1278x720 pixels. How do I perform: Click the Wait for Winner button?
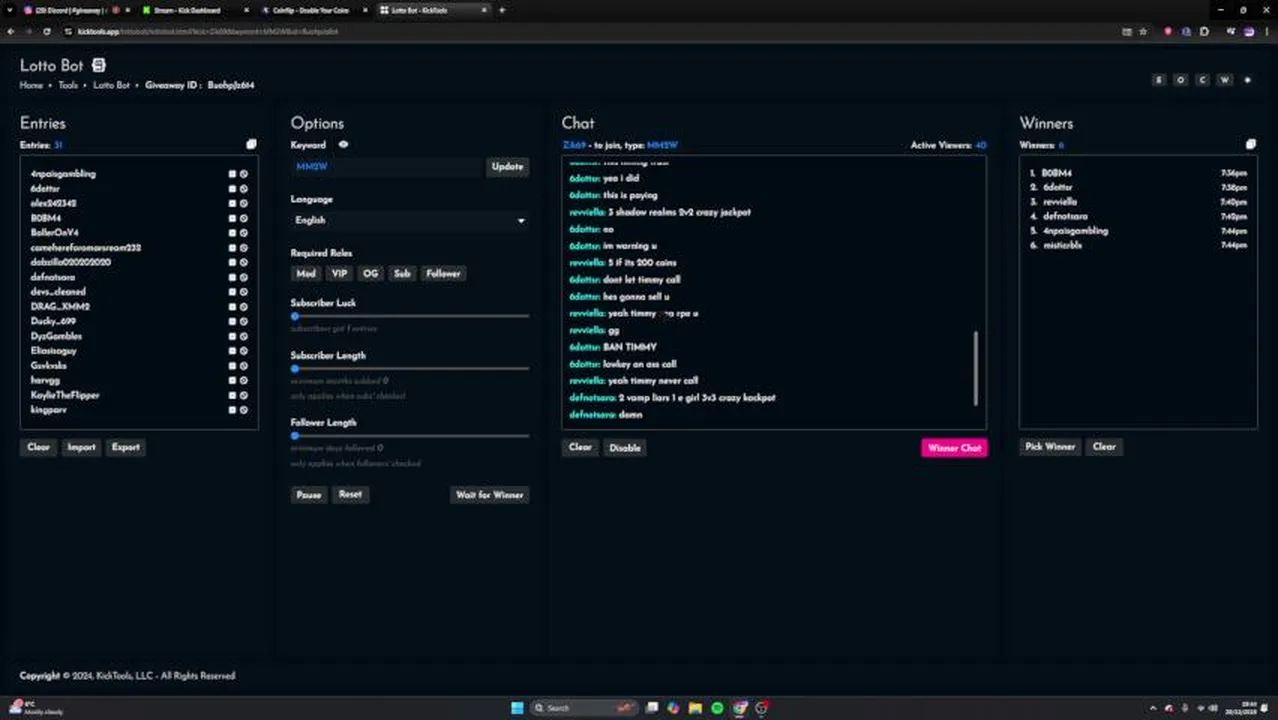[x=489, y=495]
